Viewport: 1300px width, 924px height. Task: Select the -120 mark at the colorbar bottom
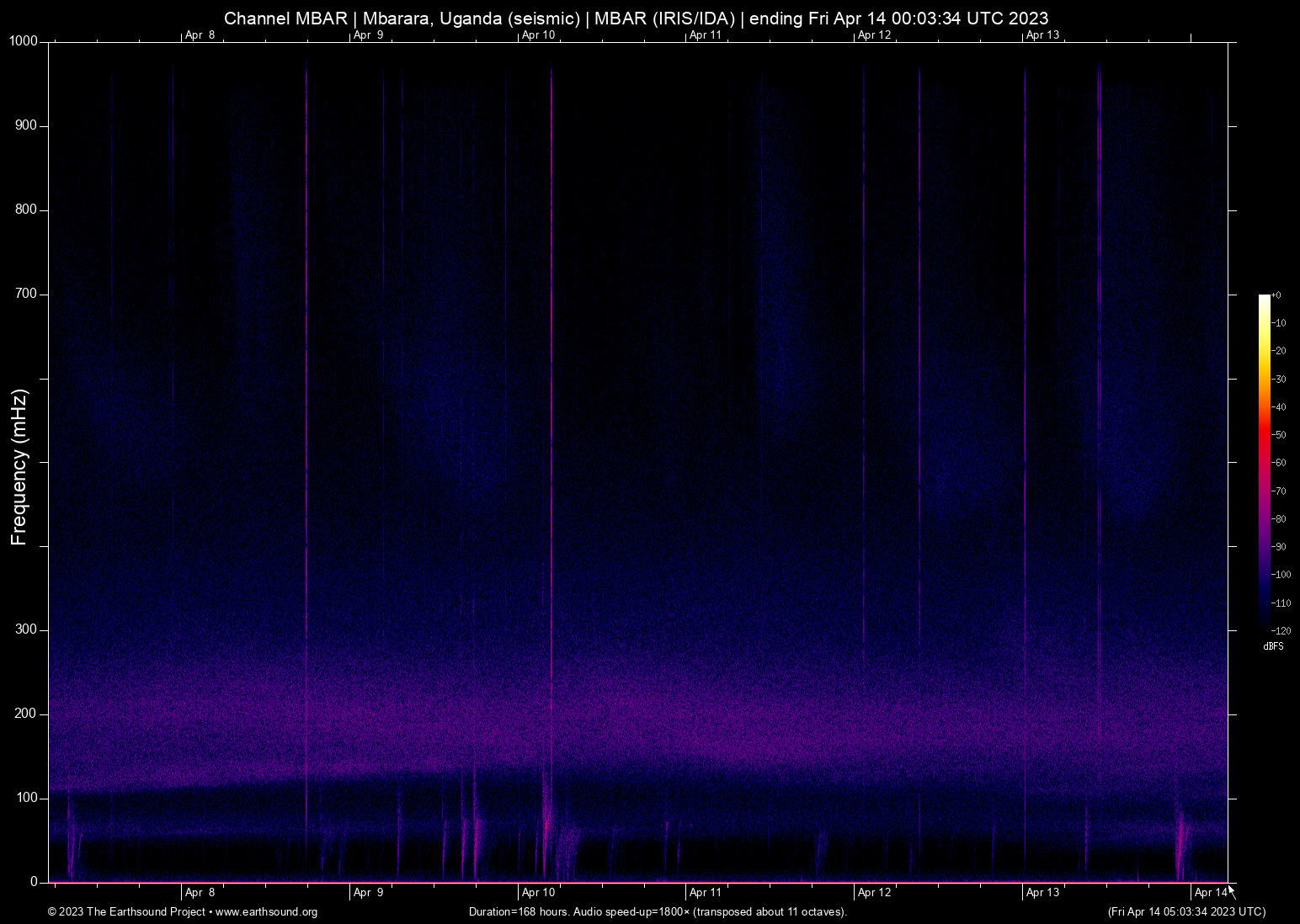1281,630
